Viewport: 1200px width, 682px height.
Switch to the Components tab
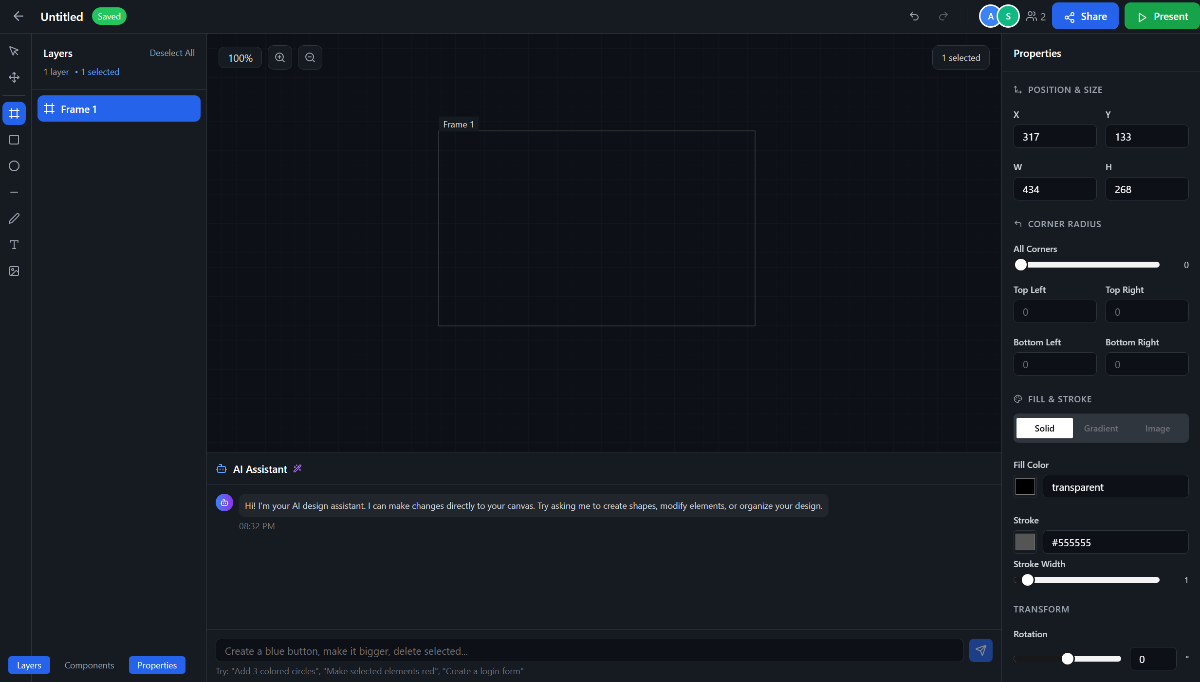[89, 664]
